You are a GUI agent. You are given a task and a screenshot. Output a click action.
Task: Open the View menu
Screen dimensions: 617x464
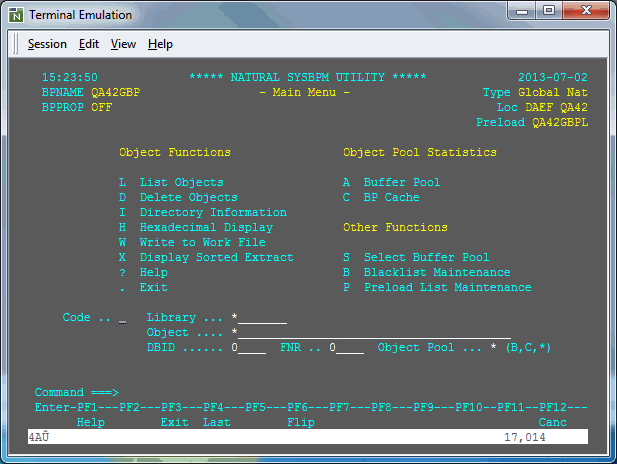(123, 44)
